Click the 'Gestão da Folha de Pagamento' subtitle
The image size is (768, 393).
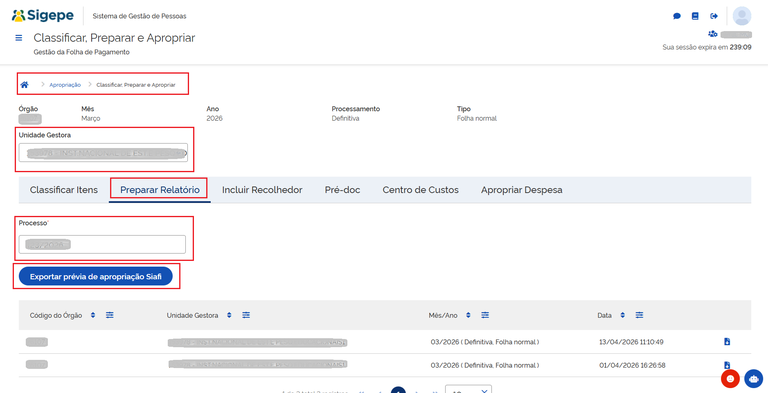[81, 52]
